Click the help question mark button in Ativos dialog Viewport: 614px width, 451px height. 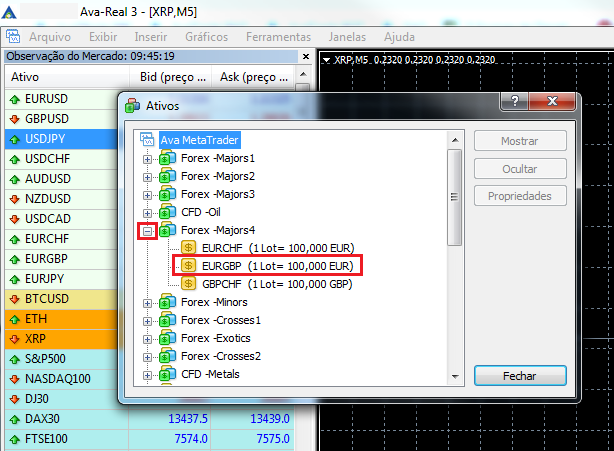tap(515, 101)
